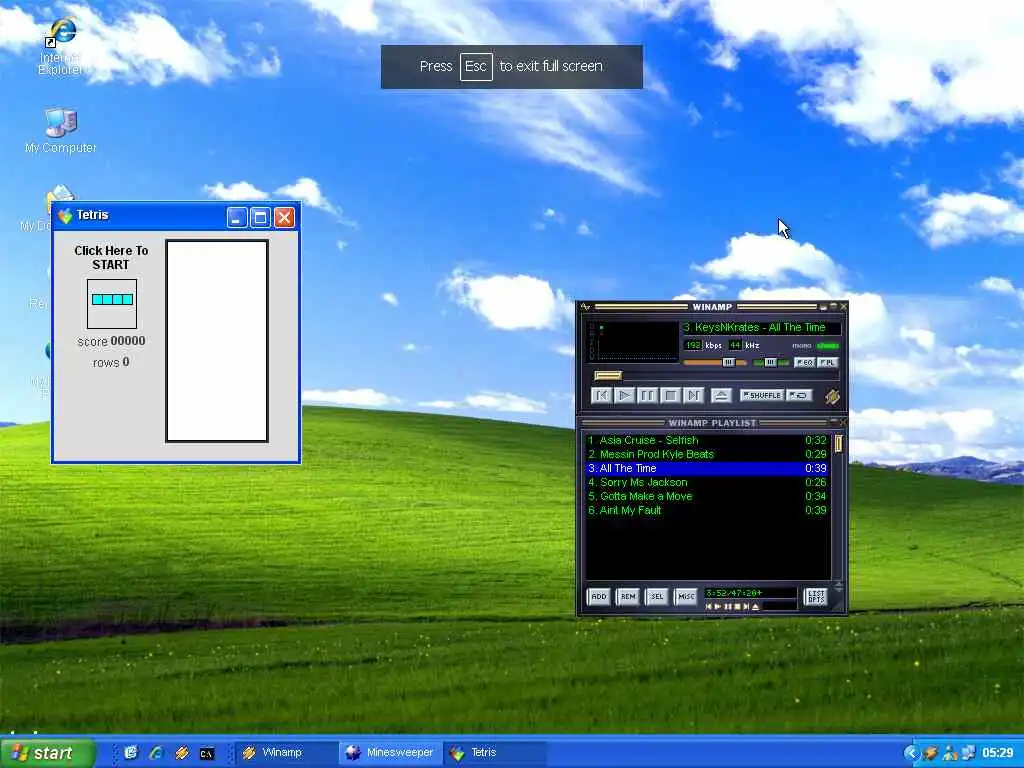The height and width of the screenshot is (768, 1024).
Task: Start Tetris via Click Here To START
Action: 111,257
